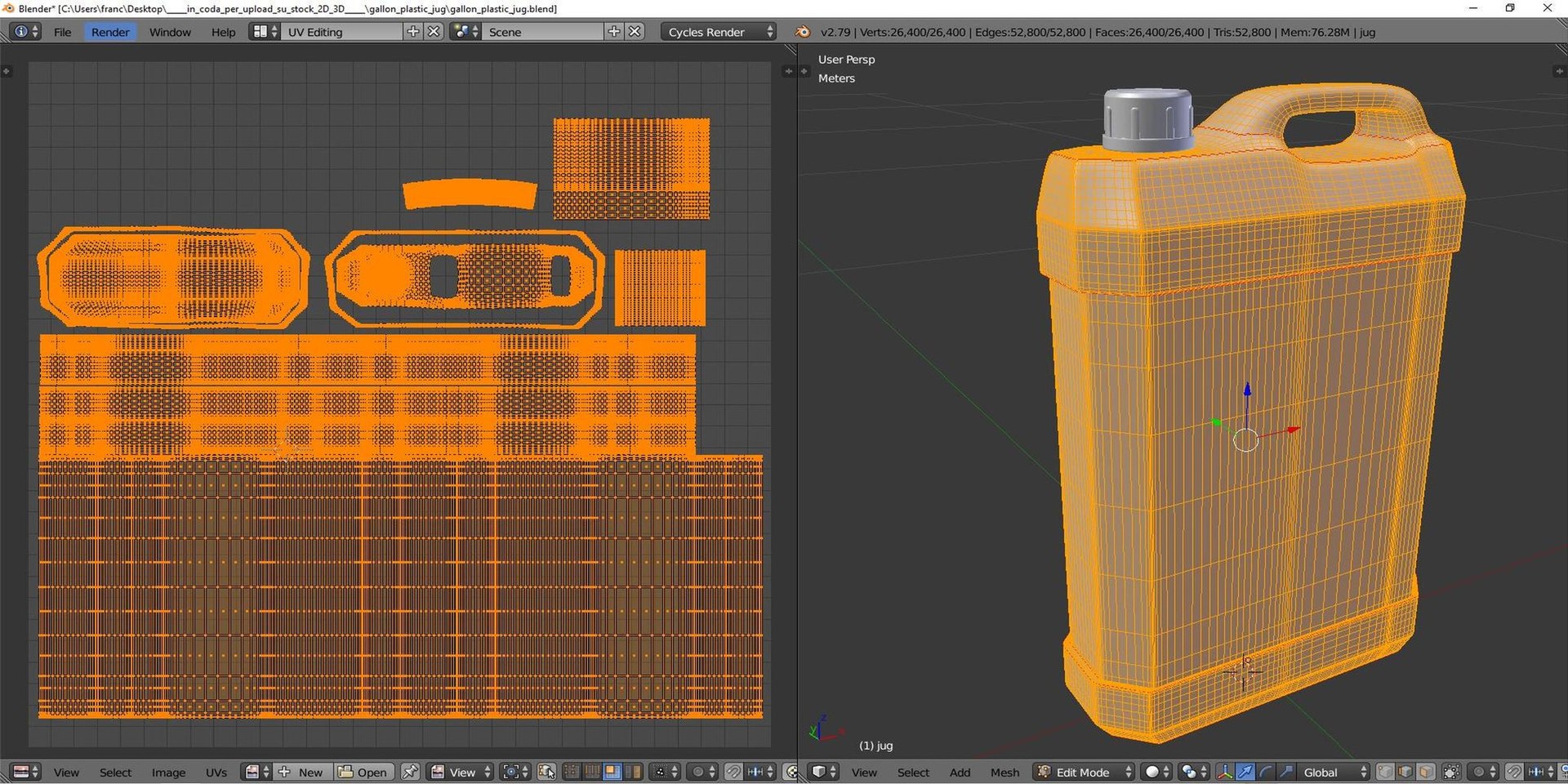Image resolution: width=1568 pixels, height=784 pixels.
Task: Select UV vertex selection mode
Action: point(572,772)
